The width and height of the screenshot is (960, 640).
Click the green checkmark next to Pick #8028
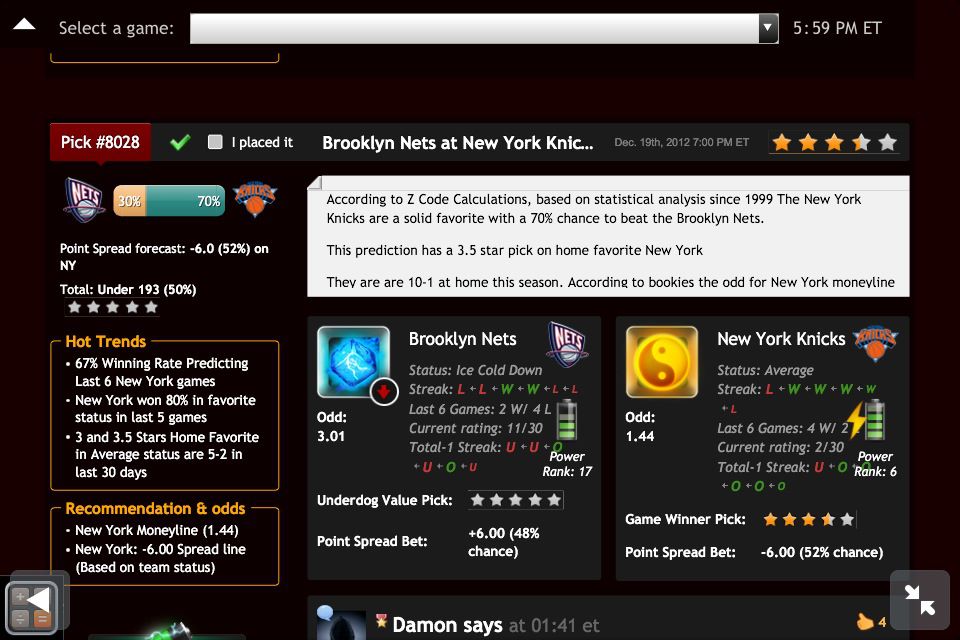pos(180,142)
